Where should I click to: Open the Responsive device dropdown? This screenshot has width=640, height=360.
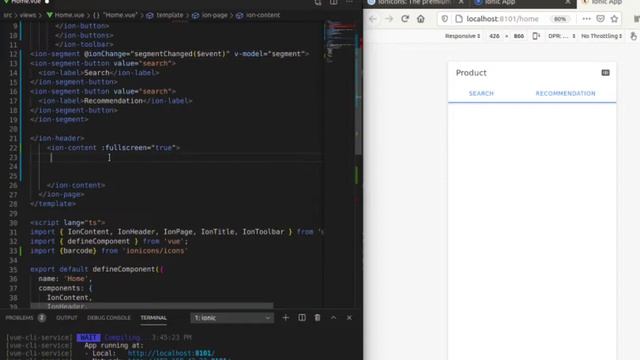coord(462,36)
